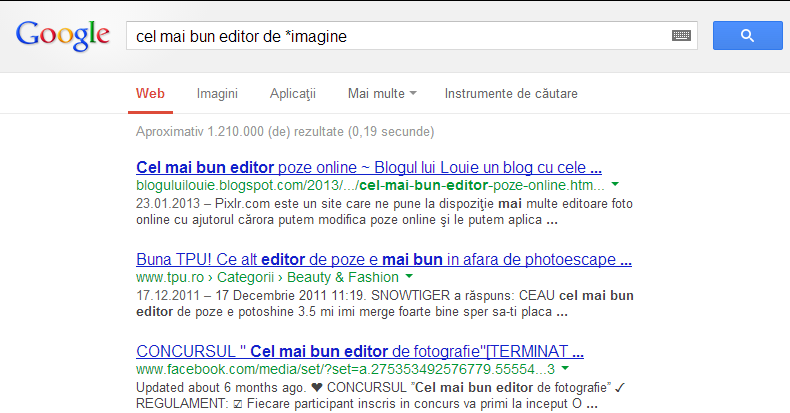This screenshot has height=413, width=790.
Task: Open the CONCURSUL Cel mai bun editor result
Action: tap(360, 351)
